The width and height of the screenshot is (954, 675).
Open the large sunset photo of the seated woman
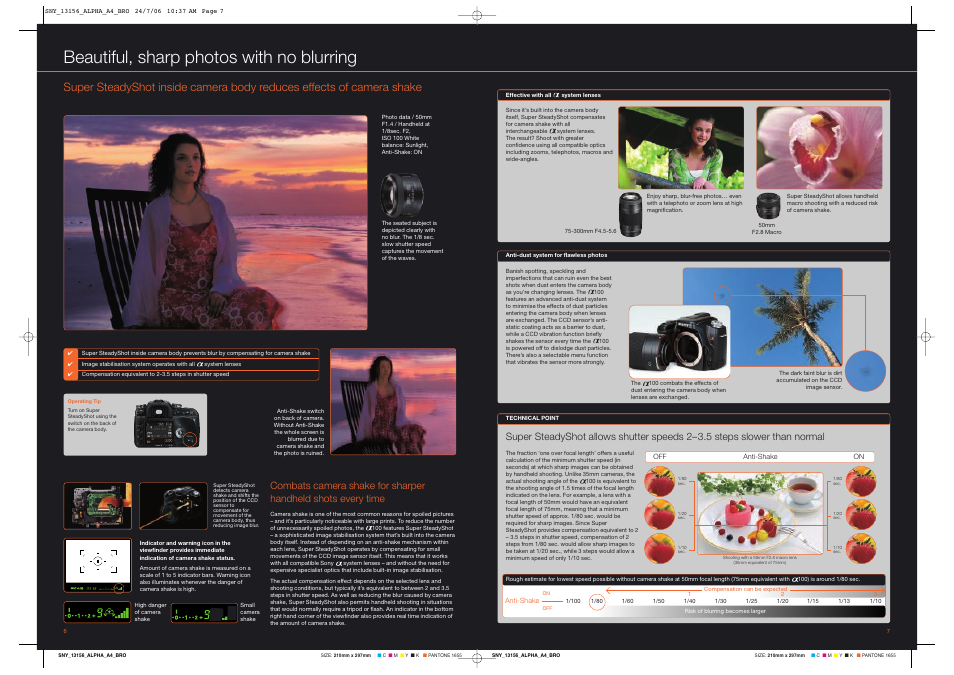(215, 223)
